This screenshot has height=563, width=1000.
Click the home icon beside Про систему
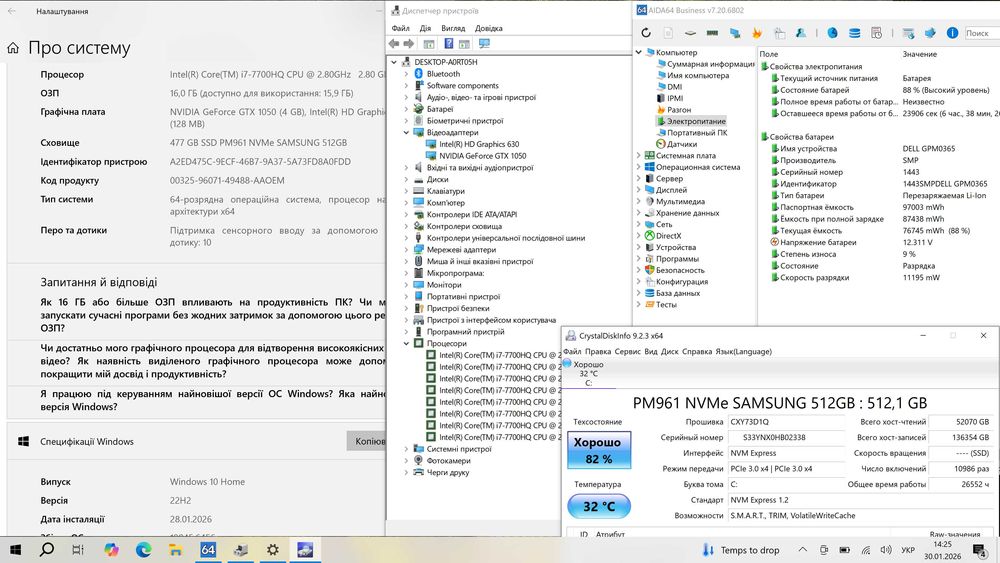[13, 48]
